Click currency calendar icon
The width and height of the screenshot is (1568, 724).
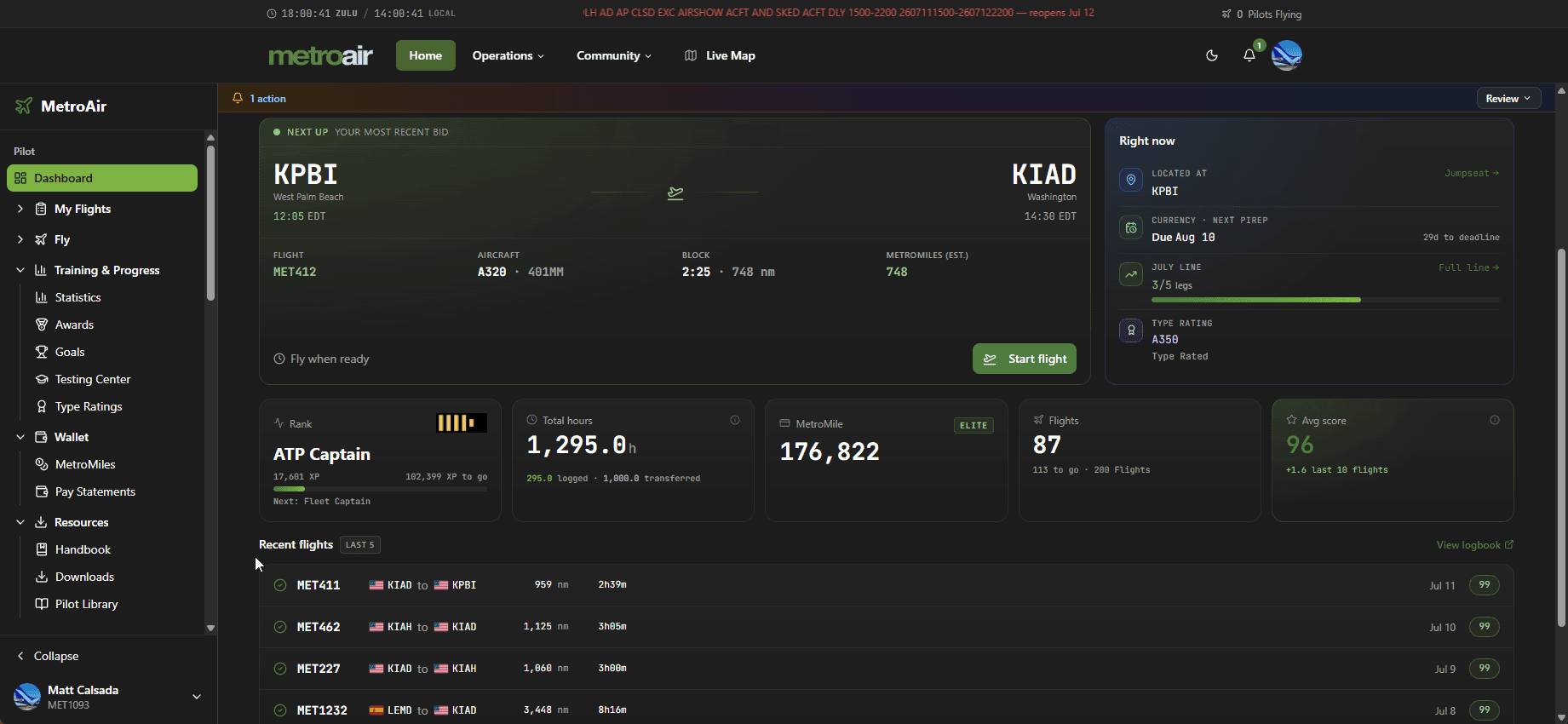coord(1131,227)
